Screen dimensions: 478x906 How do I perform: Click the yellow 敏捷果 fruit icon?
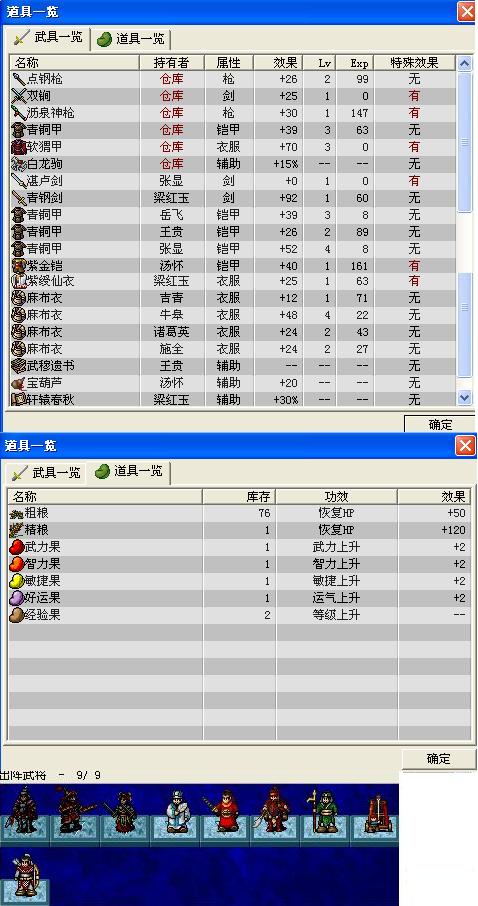(x=16, y=581)
